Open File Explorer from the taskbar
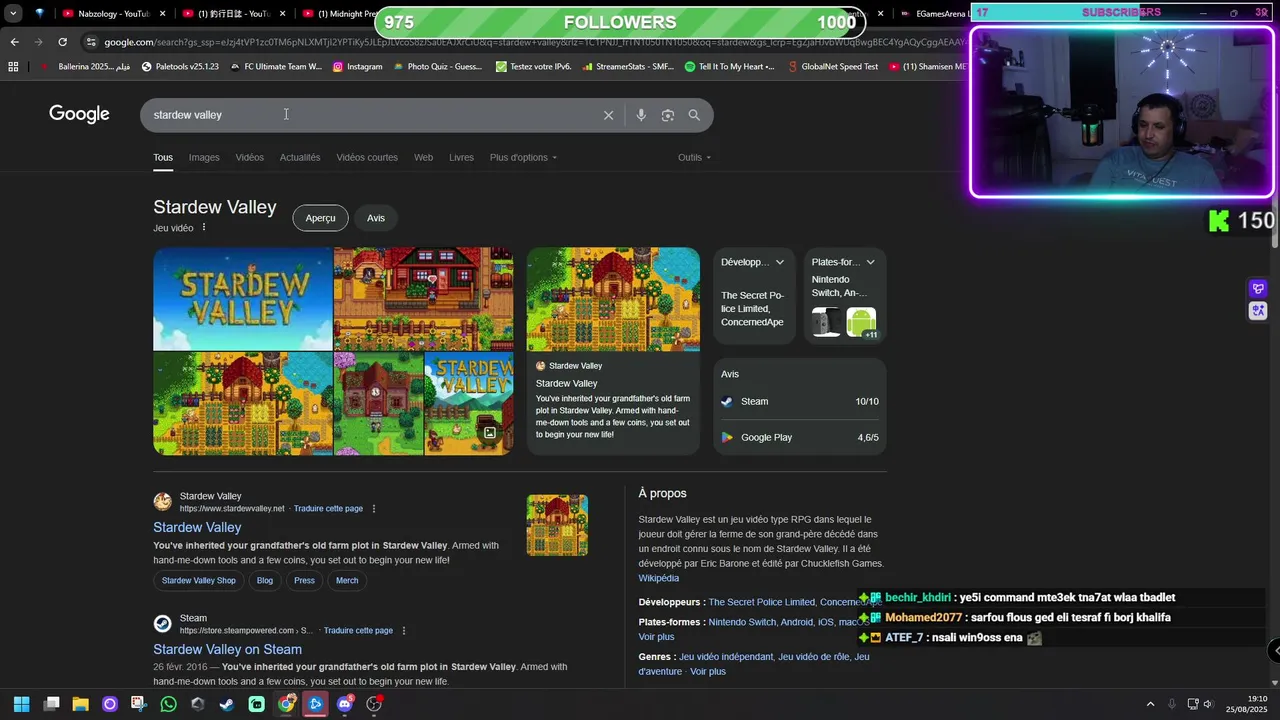The height and width of the screenshot is (720, 1280). (x=81, y=704)
